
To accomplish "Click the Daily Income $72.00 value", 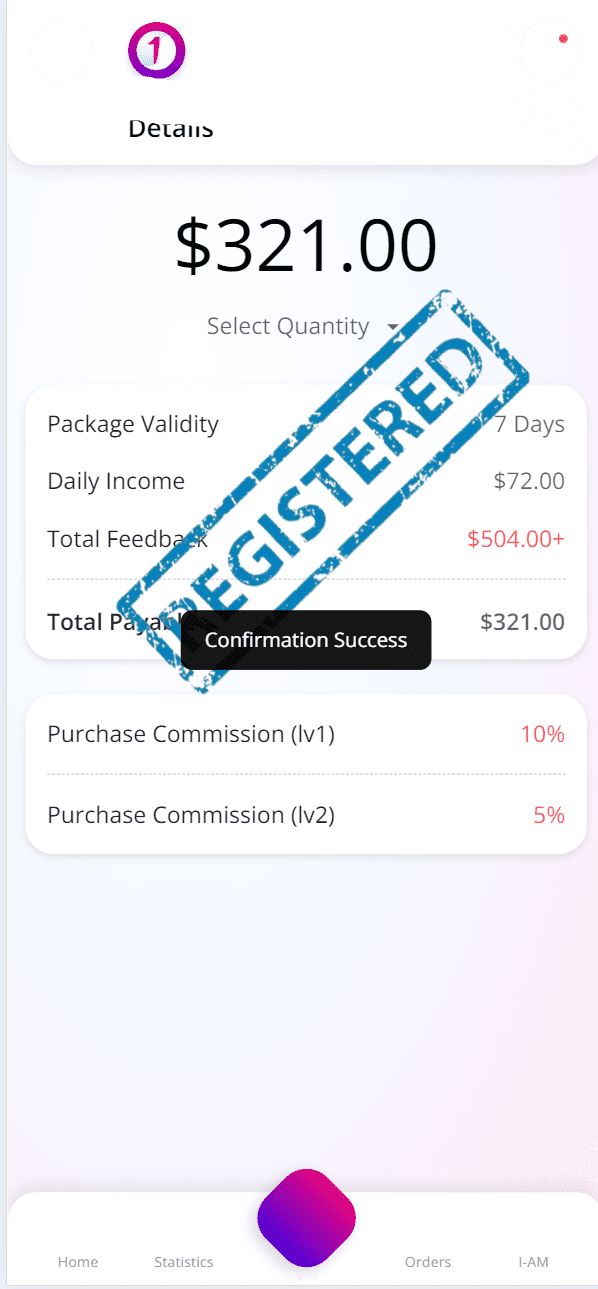I will pyautogui.click(x=529, y=481).
